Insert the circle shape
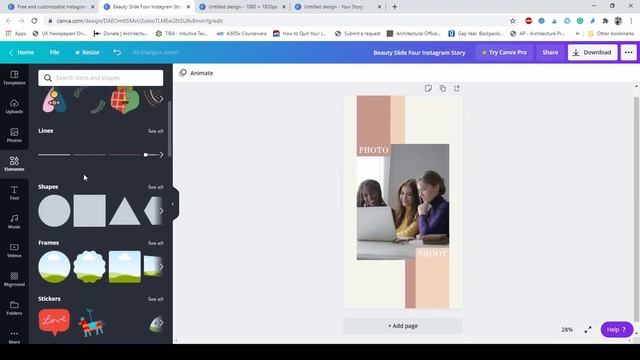Image resolution: width=640 pixels, height=360 pixels. (x=54, y=211)
